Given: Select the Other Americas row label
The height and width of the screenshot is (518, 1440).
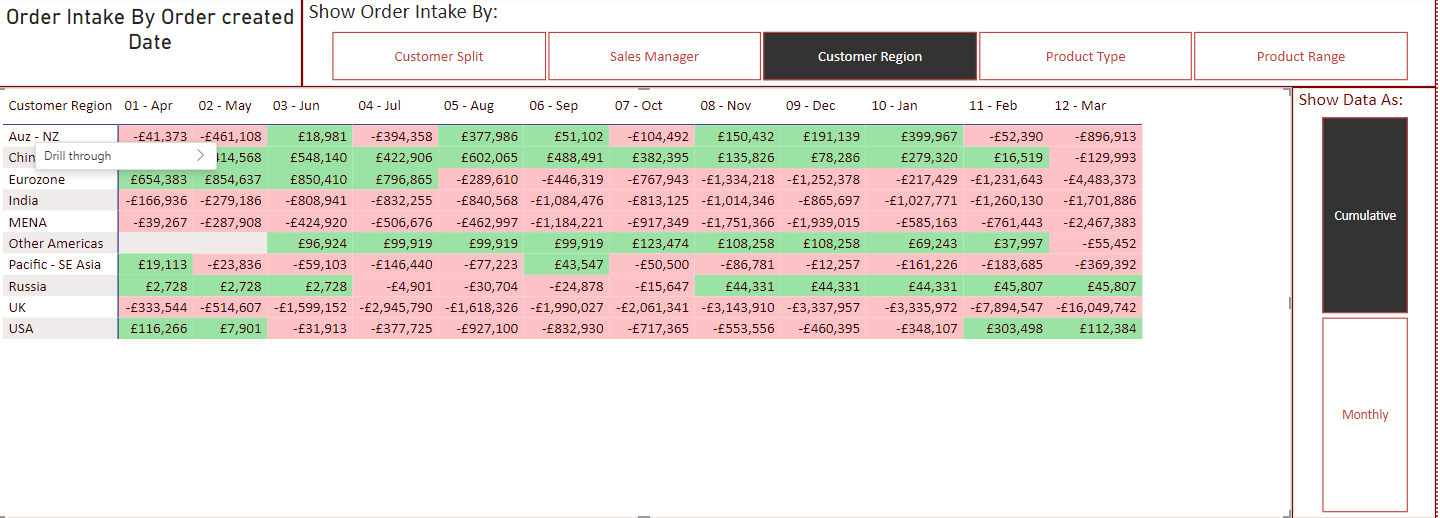Looking at the screenshot, I should [x=56, y=244].
